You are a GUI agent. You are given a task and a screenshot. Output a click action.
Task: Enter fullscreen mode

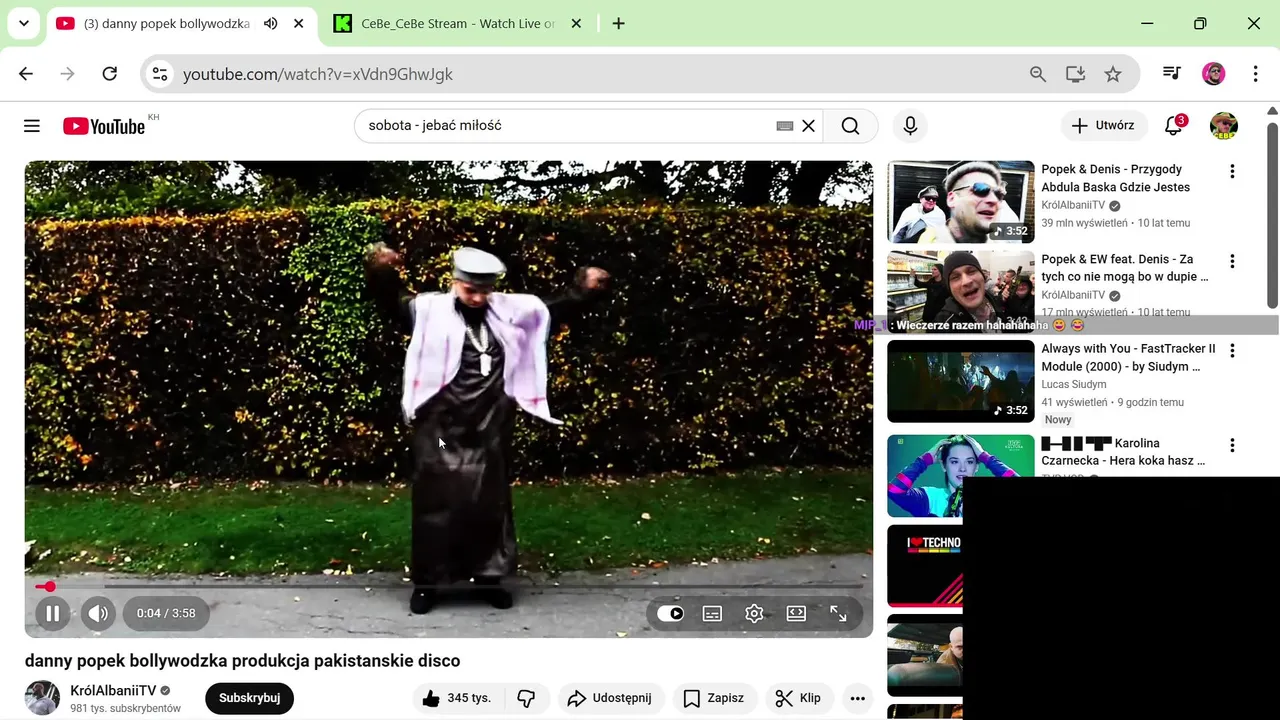838,614
